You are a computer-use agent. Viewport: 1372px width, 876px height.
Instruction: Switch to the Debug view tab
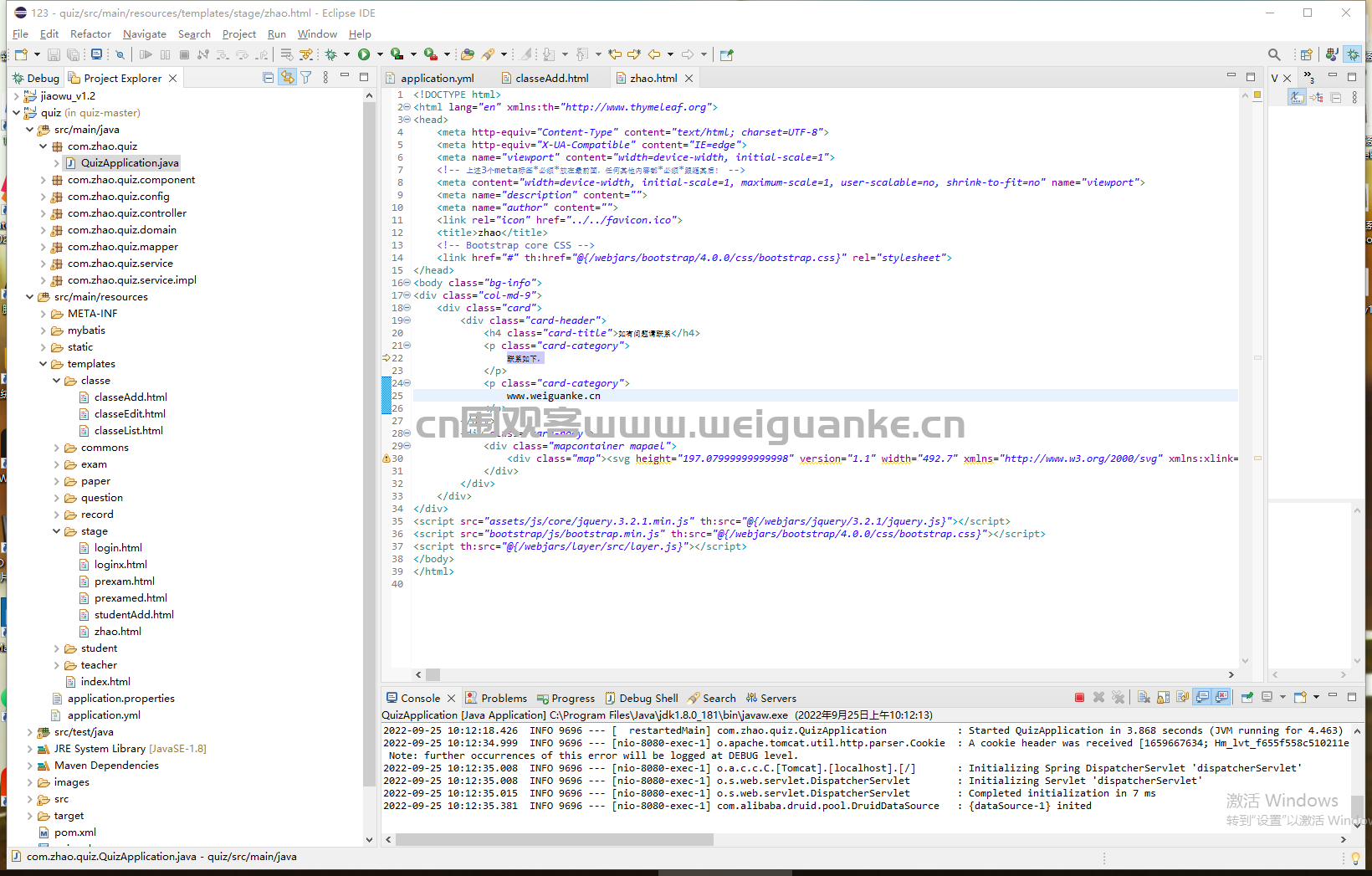36,78
